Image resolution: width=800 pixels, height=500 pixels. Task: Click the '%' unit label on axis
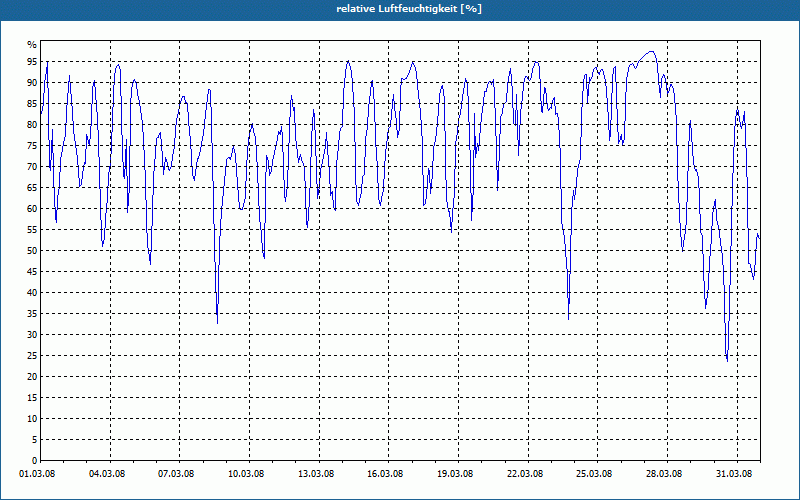click(32, 45)
